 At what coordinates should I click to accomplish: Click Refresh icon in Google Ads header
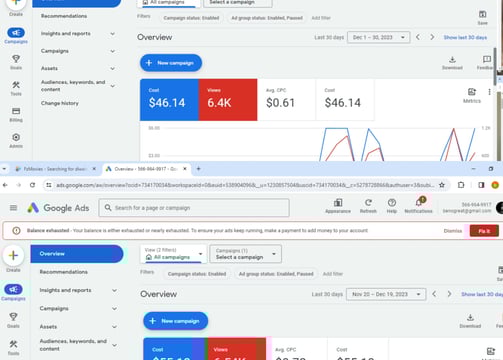(x=368, y=203)
